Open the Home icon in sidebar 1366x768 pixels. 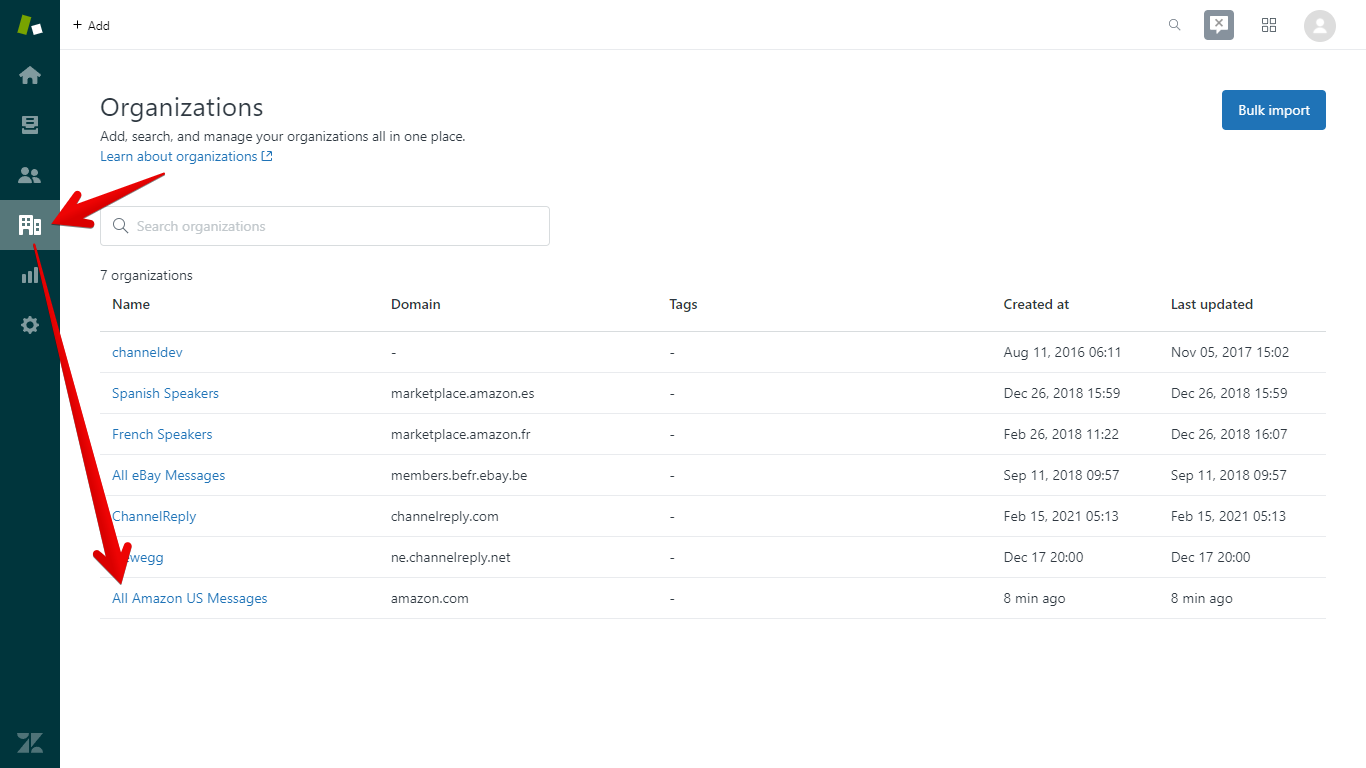tap(30, 75)
